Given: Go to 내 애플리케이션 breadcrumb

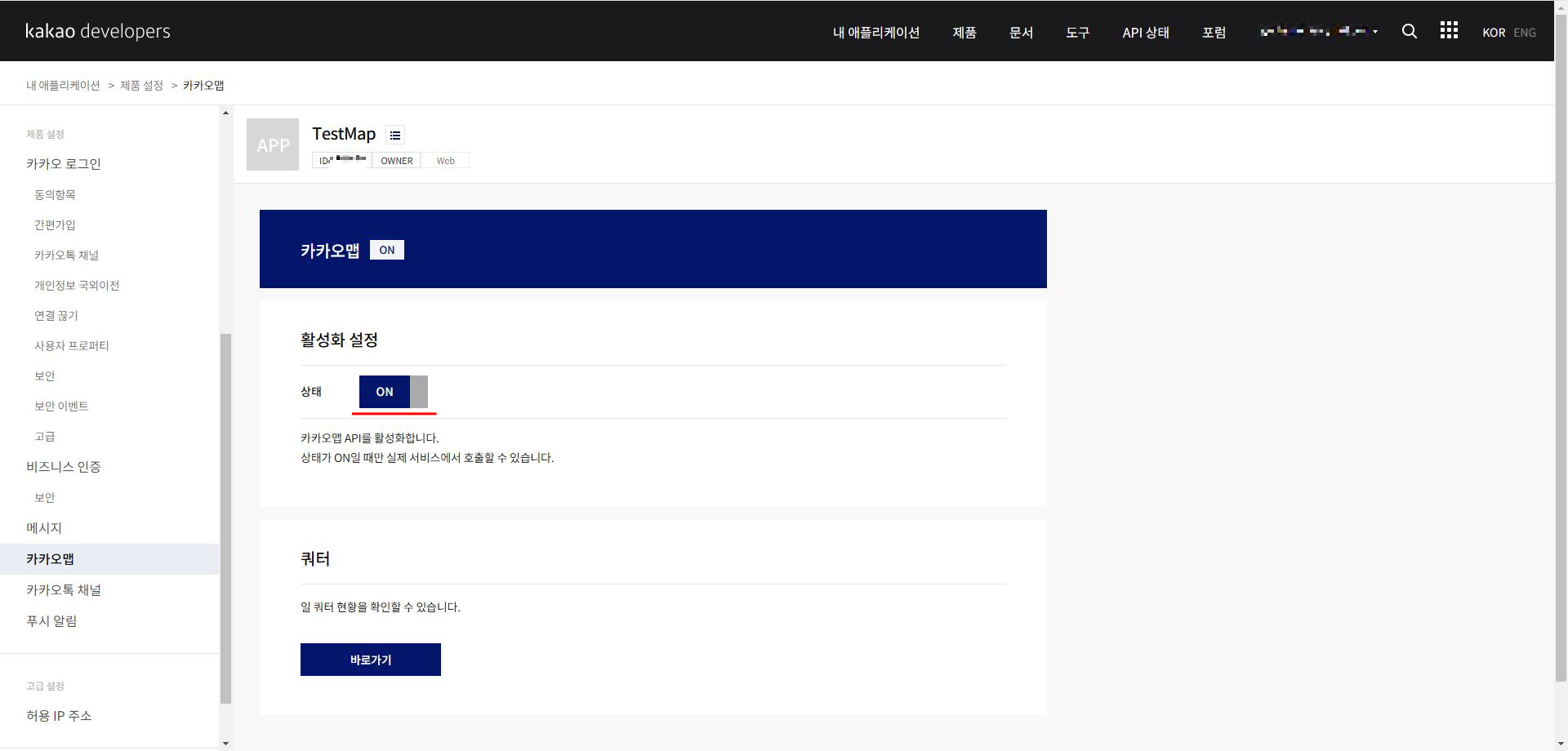Looking at the screenshot, I should [63, 85].
